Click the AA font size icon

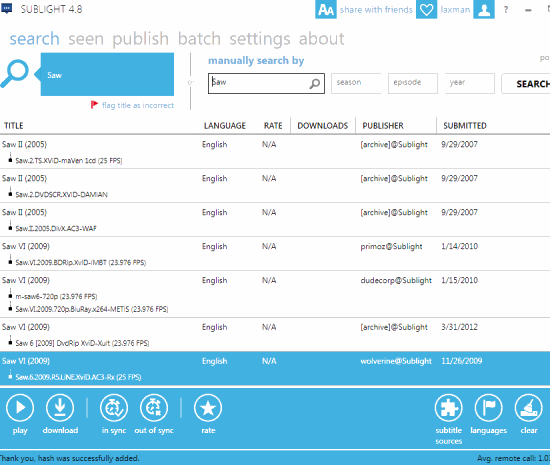326,9
